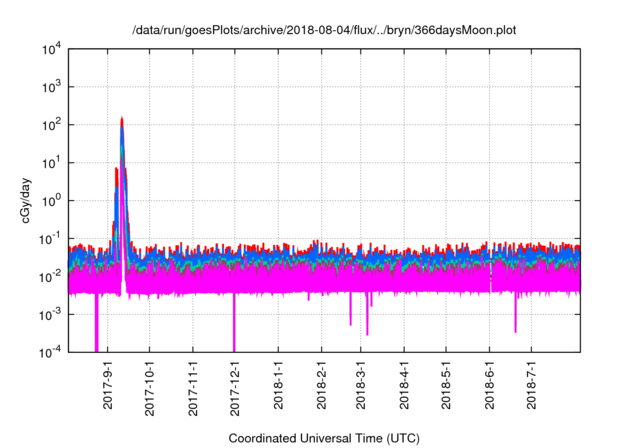This screenshot has height=448, width=640.
Task: Click the 10^2 y-axis tick label
Action: pyautogui.click(x=52, y=125)
